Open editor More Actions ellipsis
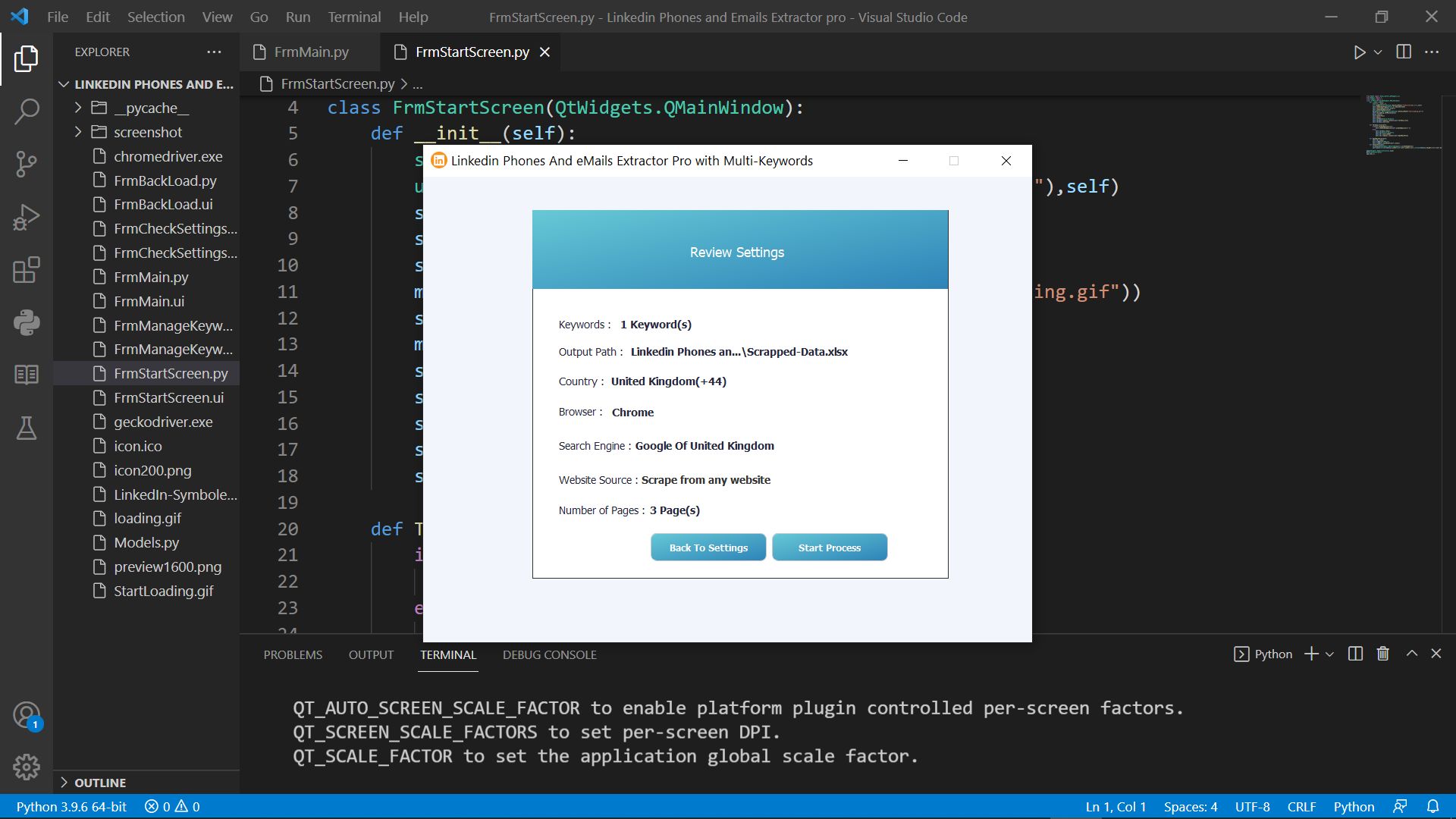This screenshot has width=1456, height=819. click(1432, 52)
